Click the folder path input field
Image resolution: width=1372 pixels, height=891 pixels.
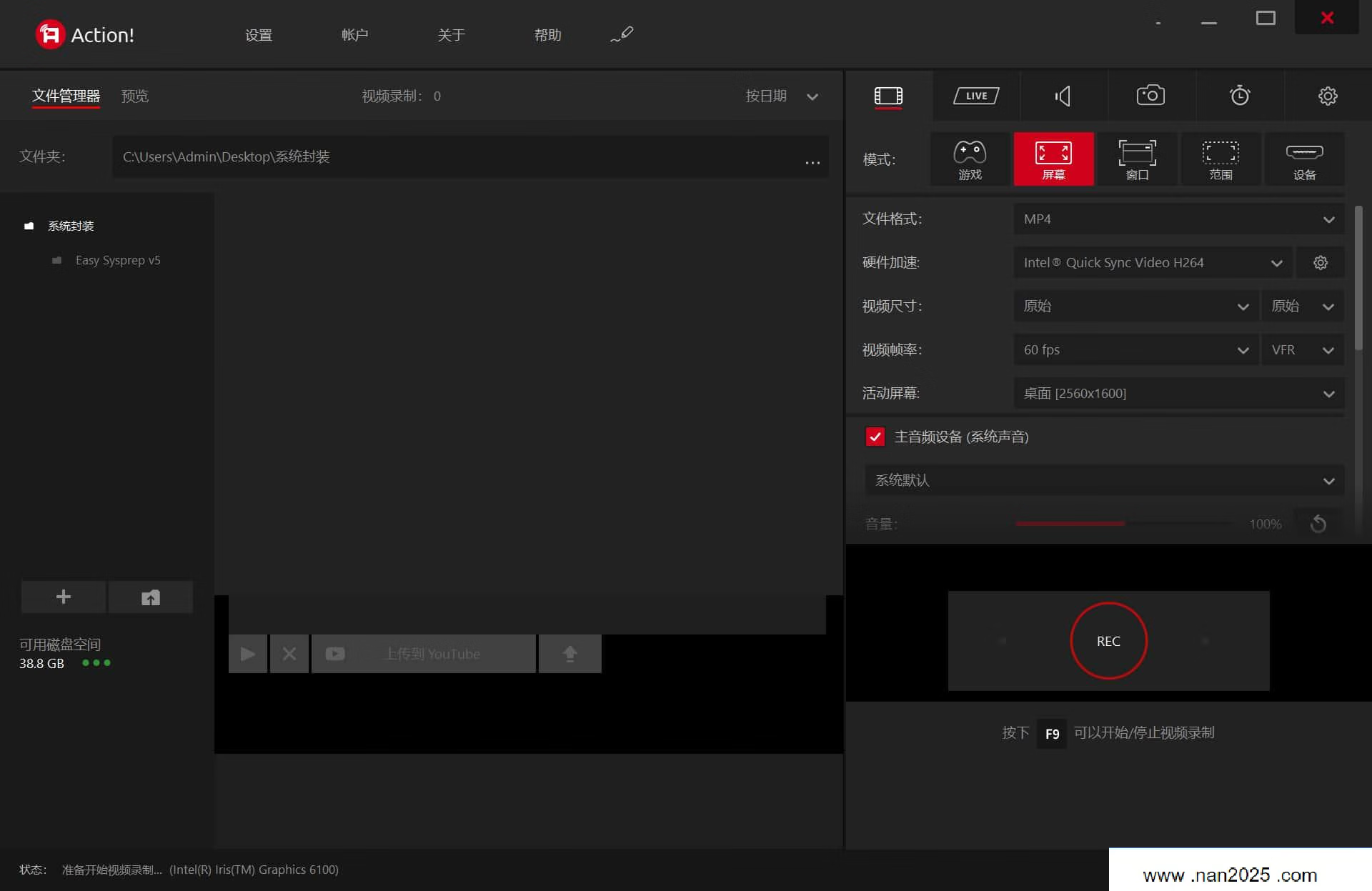coord(457,156)
